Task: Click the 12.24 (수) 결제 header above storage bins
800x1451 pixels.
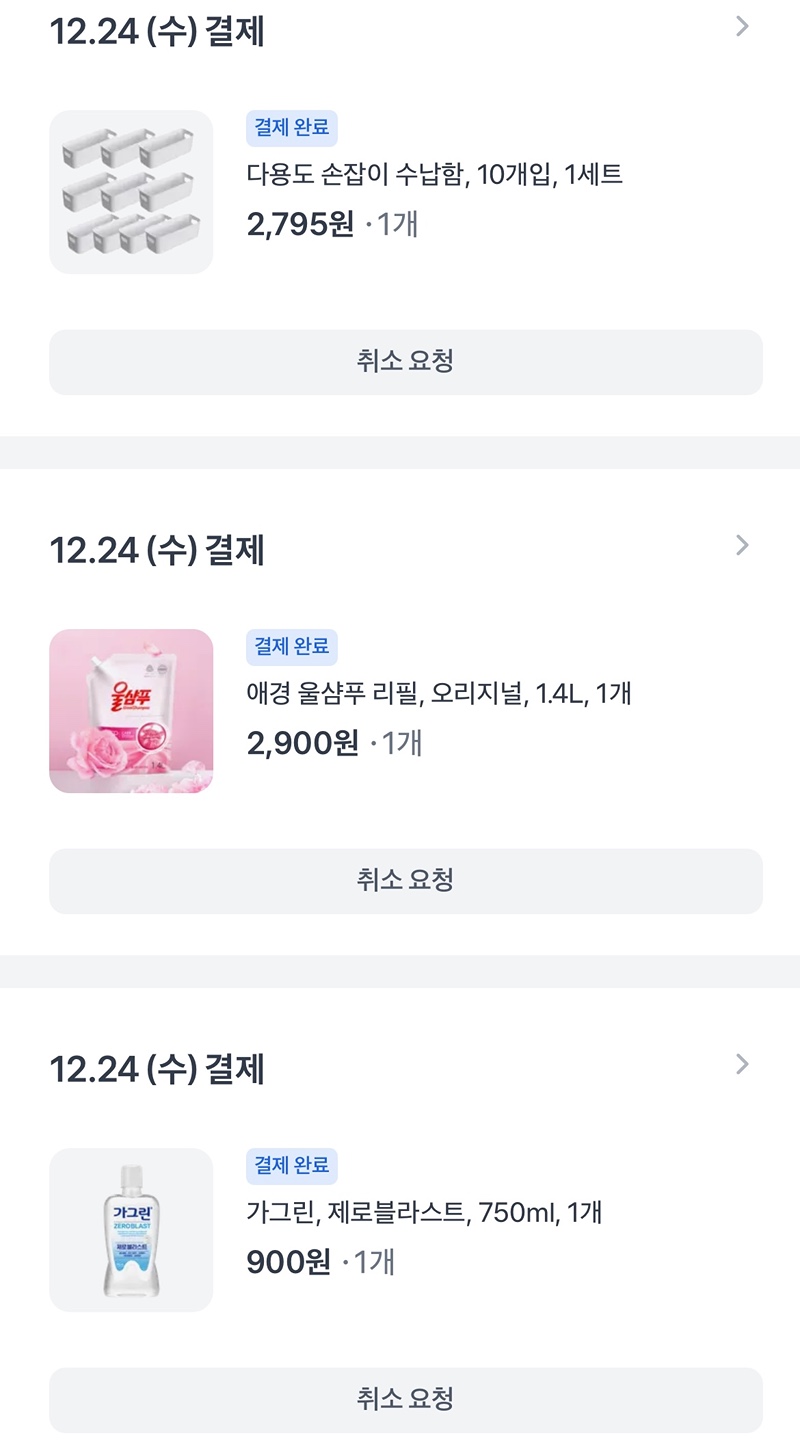Action: (157, 31)
